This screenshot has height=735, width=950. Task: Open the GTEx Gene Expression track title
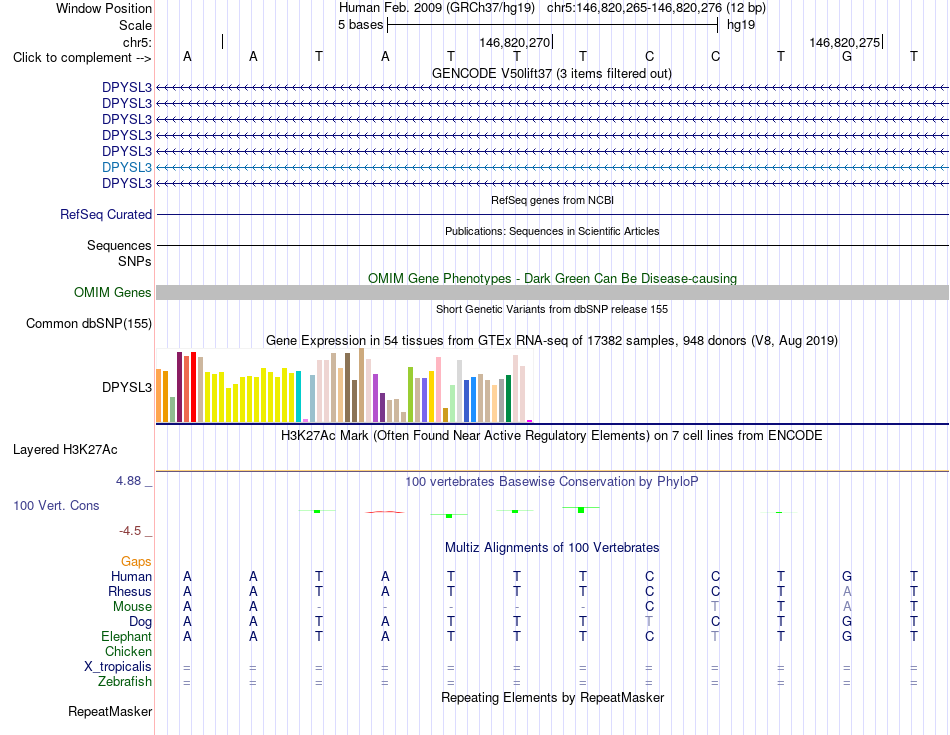(x=552, y=341)
